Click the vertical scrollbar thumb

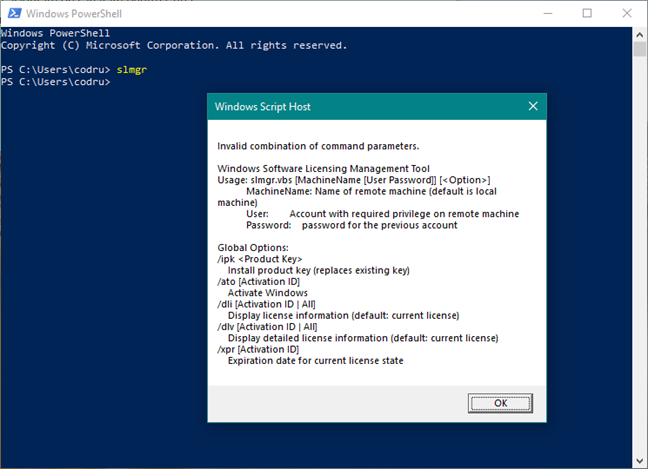click(640, 50)
